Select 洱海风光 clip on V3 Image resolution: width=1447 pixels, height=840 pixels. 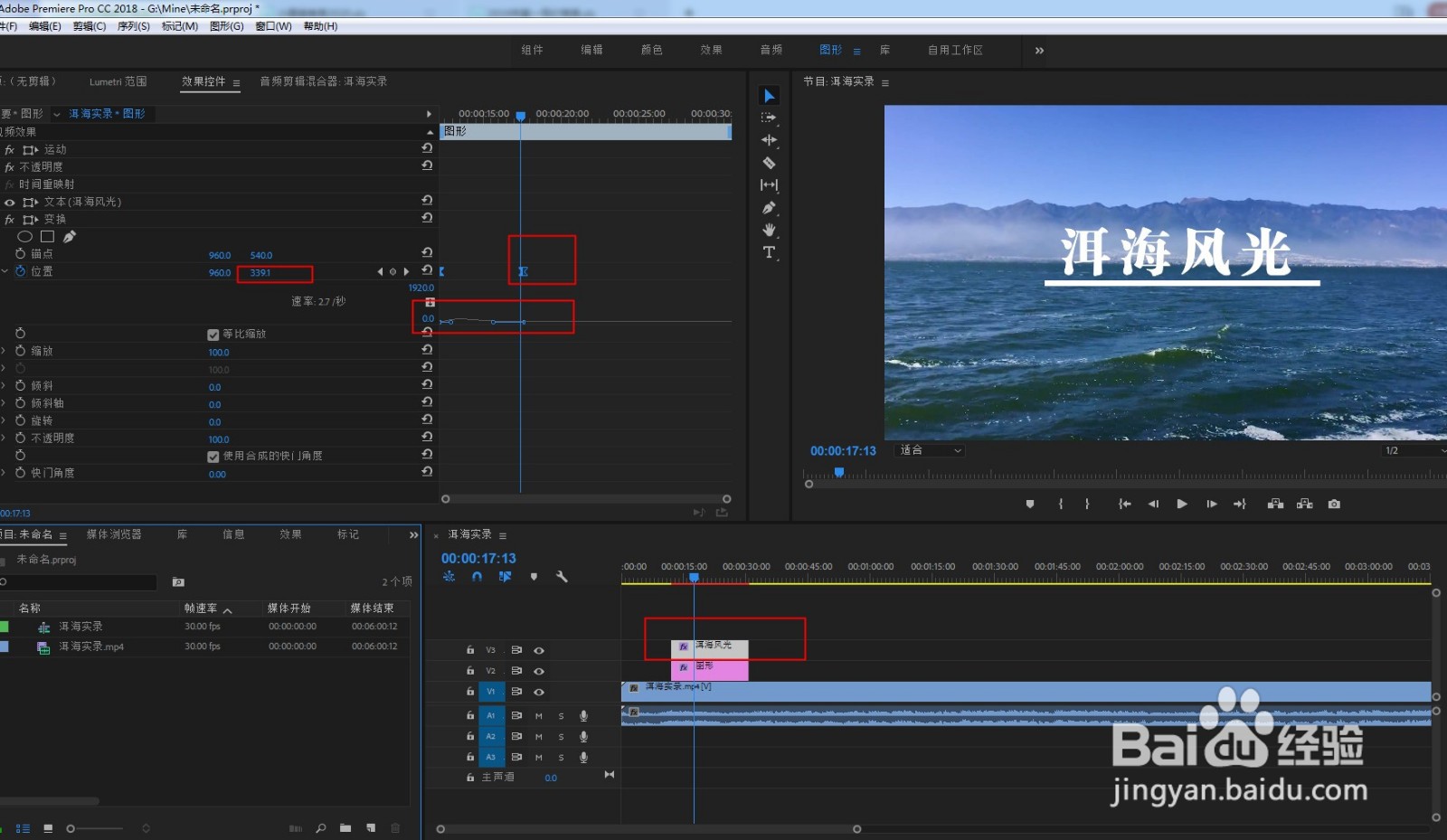[710, 648]
